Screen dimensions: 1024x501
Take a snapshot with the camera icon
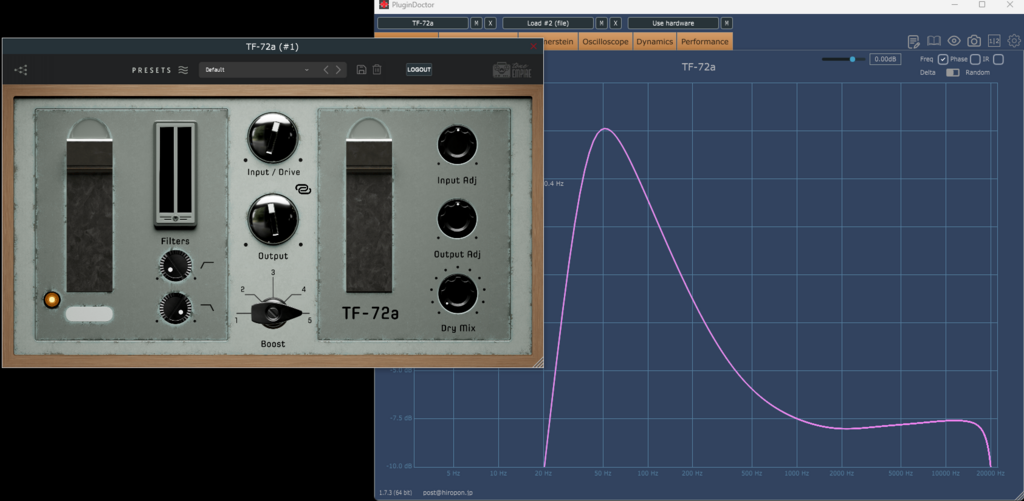tap(974, 41)
